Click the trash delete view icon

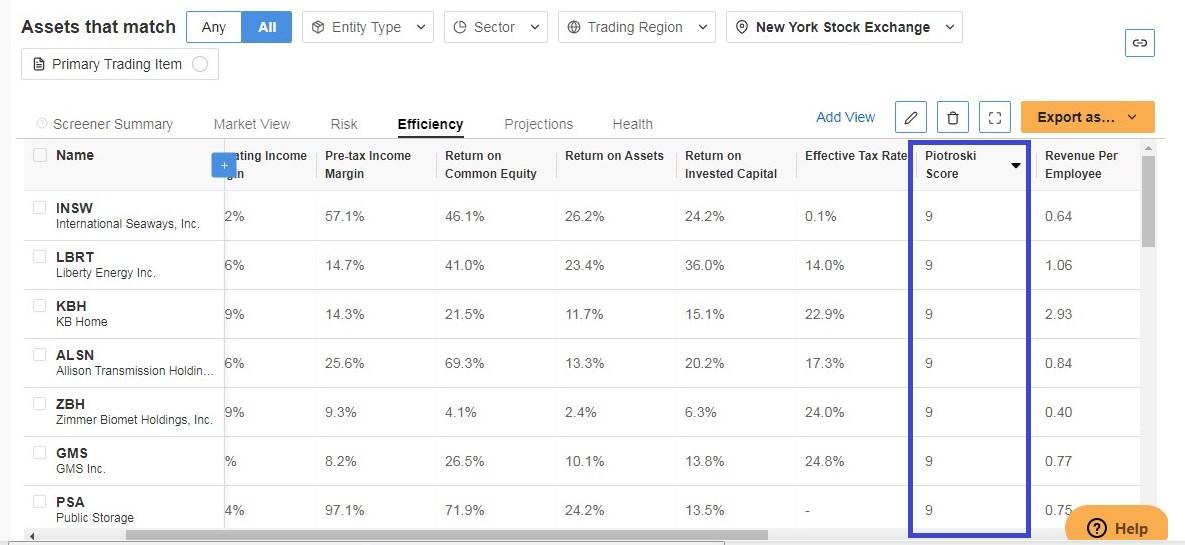pos(953,117)
